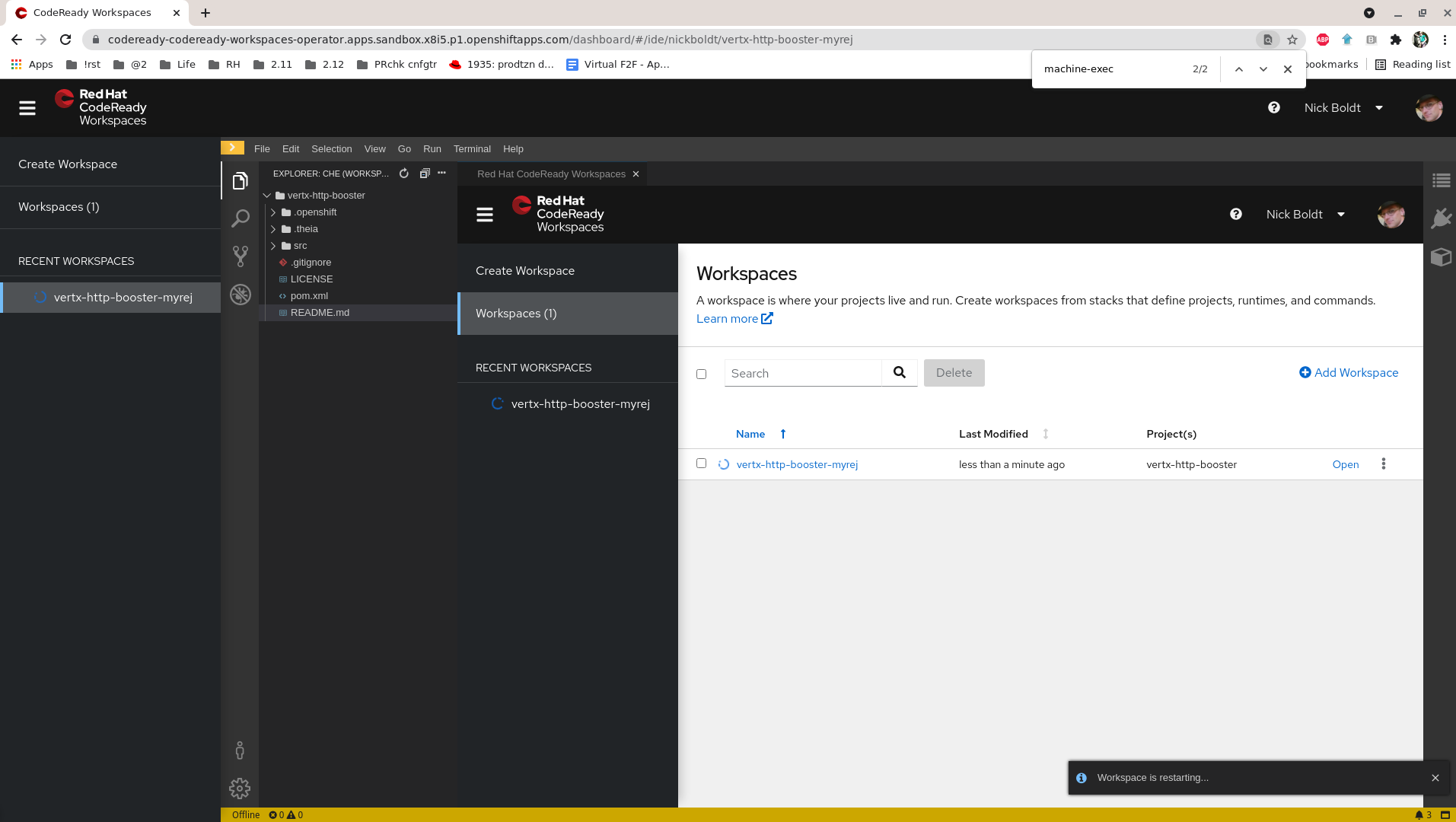Open inner Nick Boldt user dropdown

[1305, 215]
